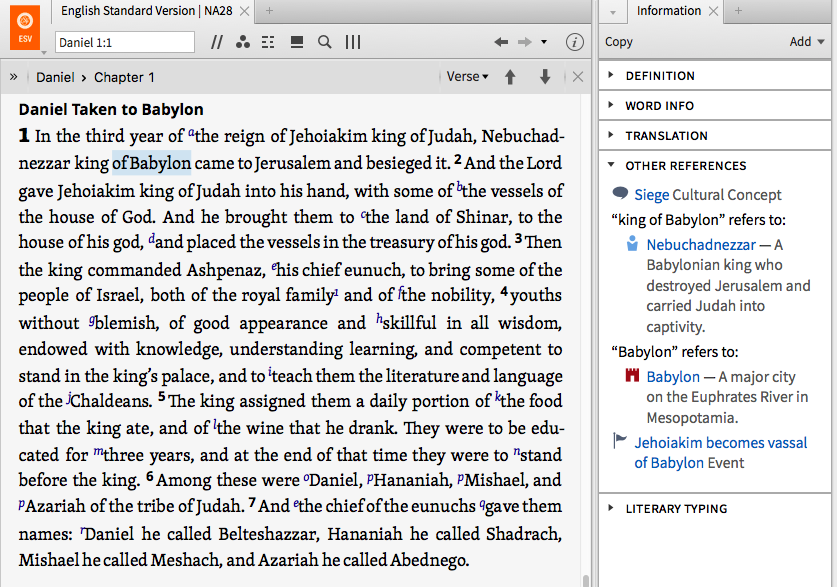Jump to previous verse up arrow
The image size is (837, 587).
point(510,77)
